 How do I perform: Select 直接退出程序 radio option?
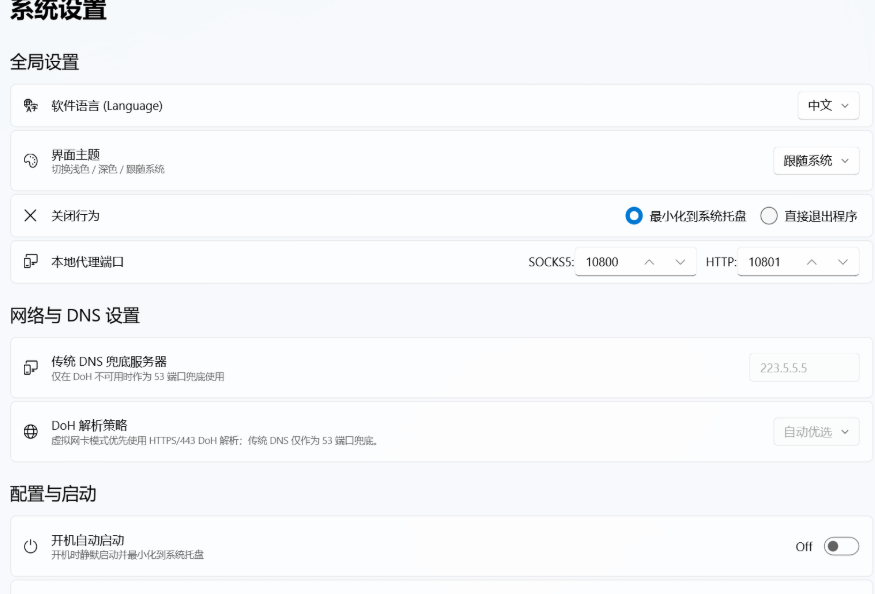click(x=769, y=215)
